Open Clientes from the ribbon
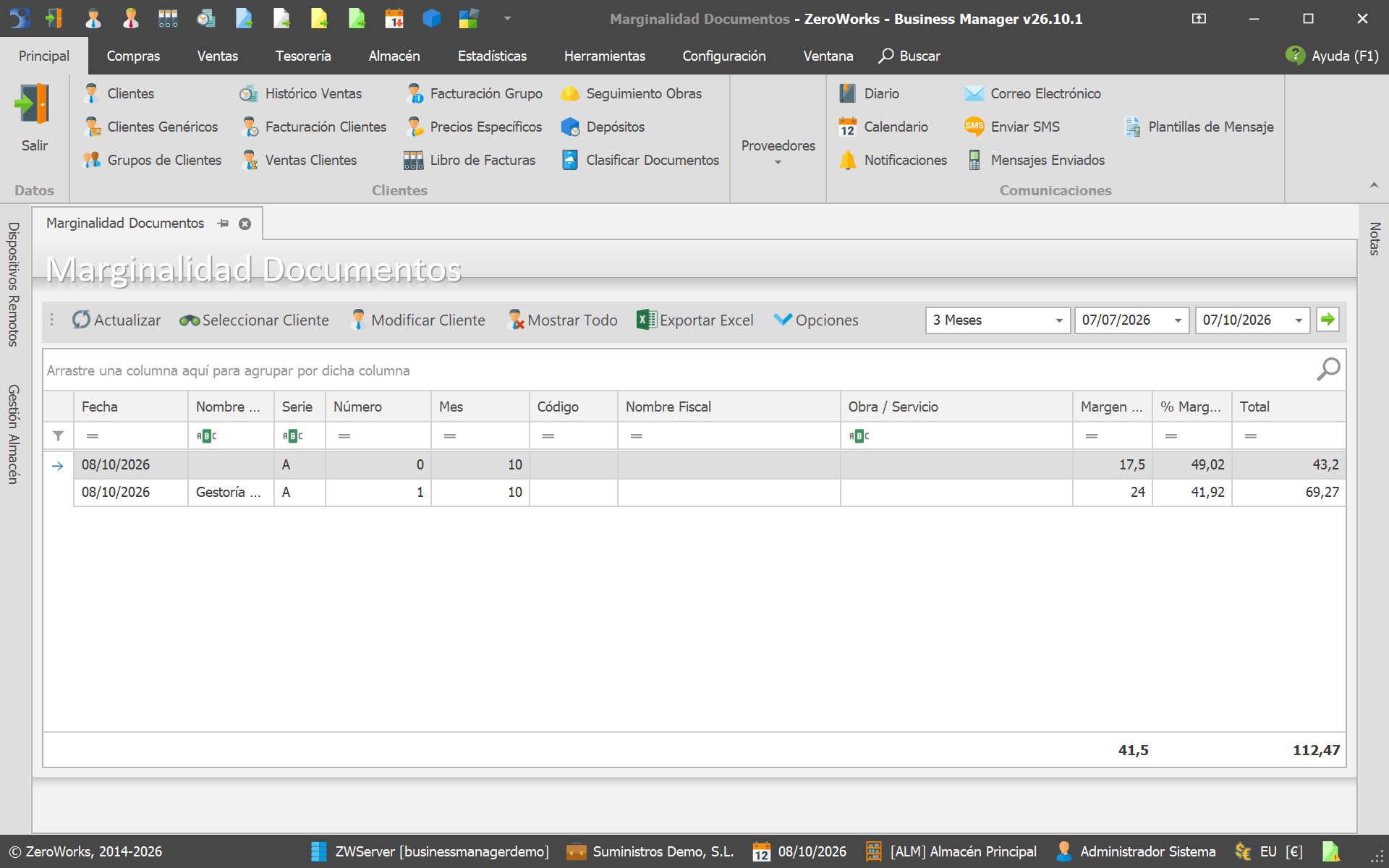 (x=119, y=93)
